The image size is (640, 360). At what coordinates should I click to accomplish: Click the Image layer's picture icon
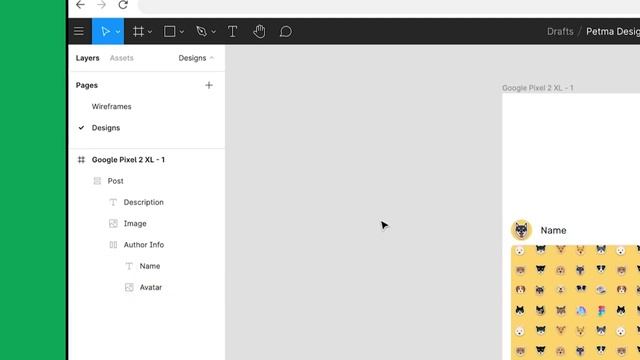(x=113, y=223)
